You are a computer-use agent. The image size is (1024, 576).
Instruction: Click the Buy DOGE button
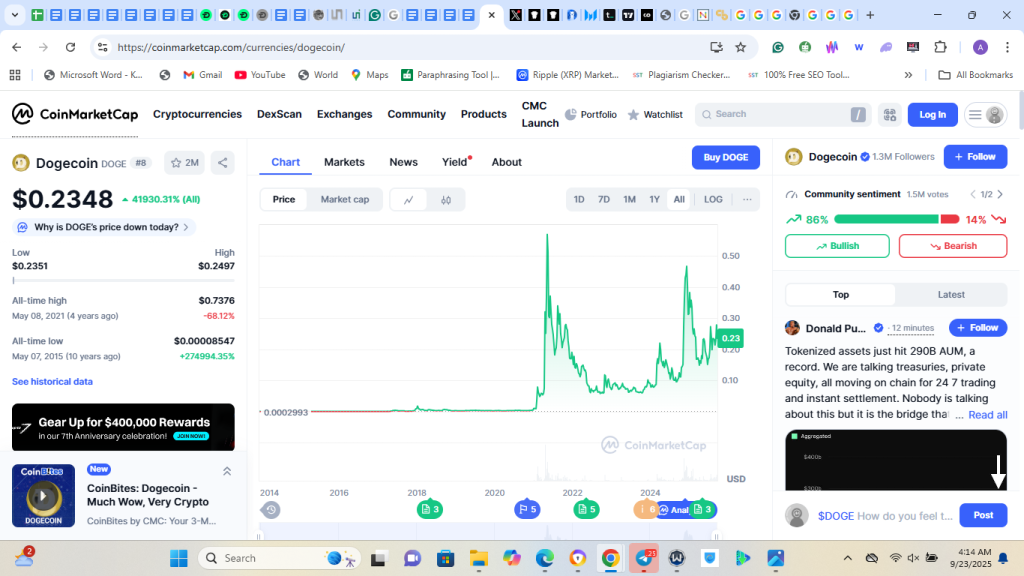[x=726, y=157]
